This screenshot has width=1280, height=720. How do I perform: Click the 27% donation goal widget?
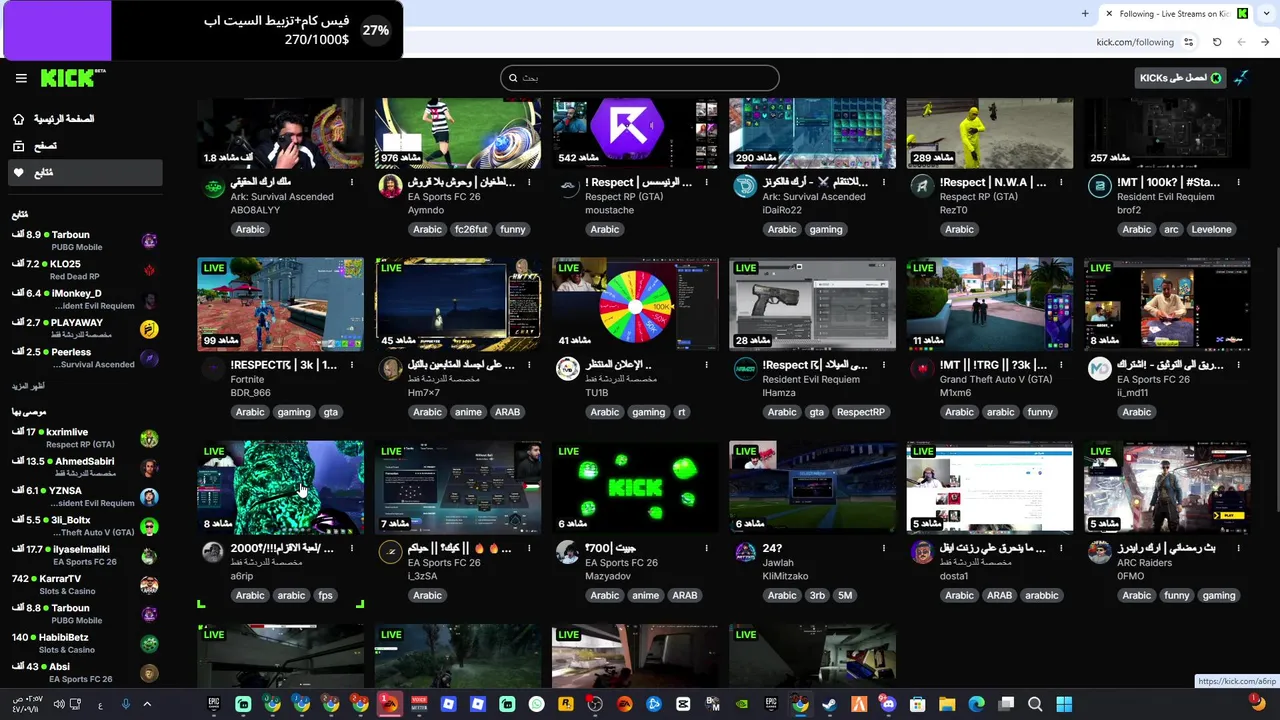[202, 30]
